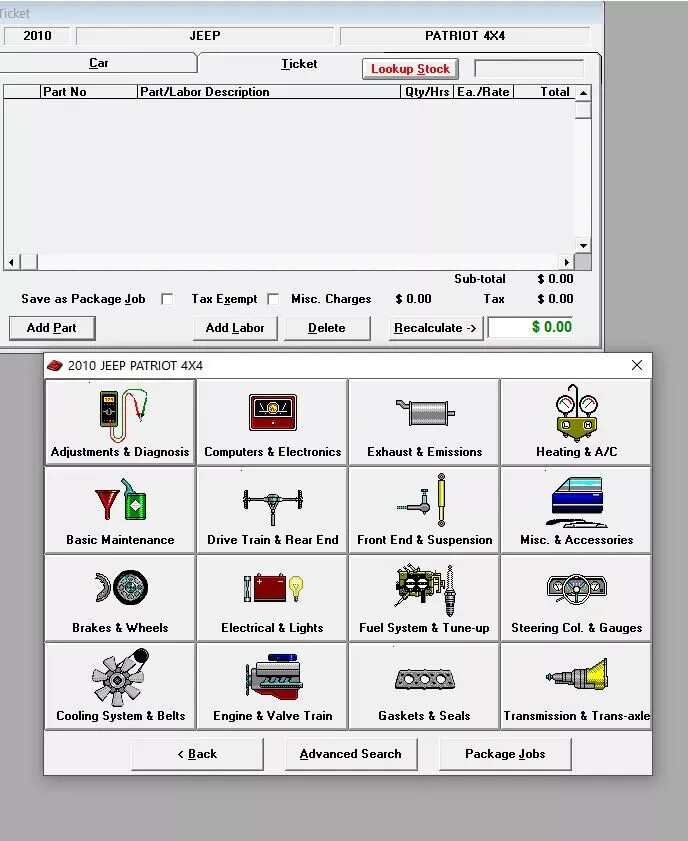Click the Part/Labor Description column header
The height and width of the screenshot is (841, 688).
click(269, 92)
